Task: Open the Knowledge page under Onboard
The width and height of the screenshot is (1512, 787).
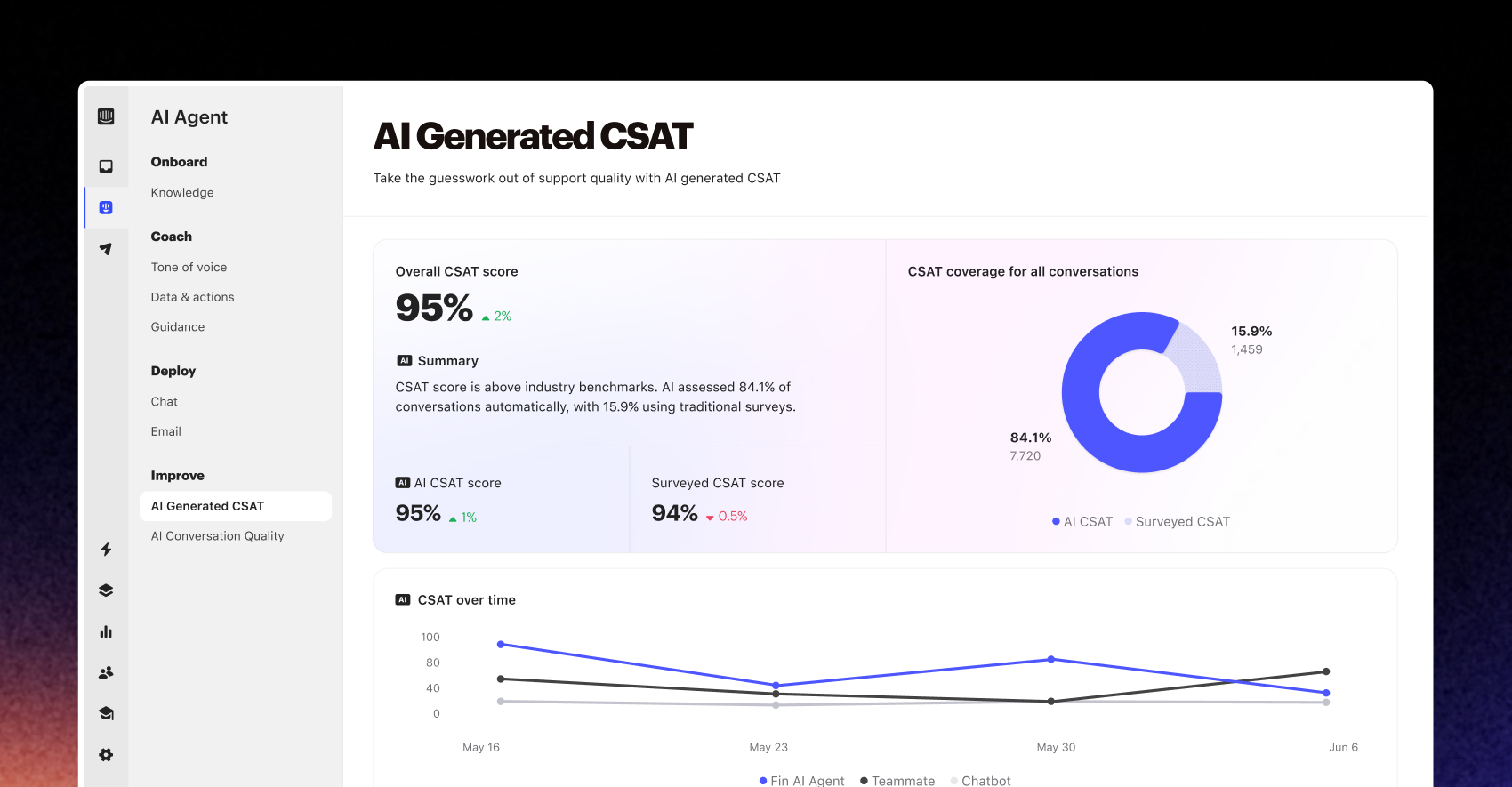Action: point(182,192)
